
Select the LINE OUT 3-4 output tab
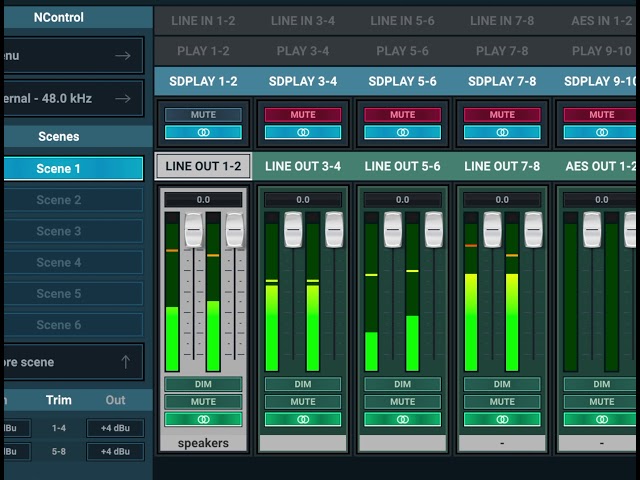point(303,166)
